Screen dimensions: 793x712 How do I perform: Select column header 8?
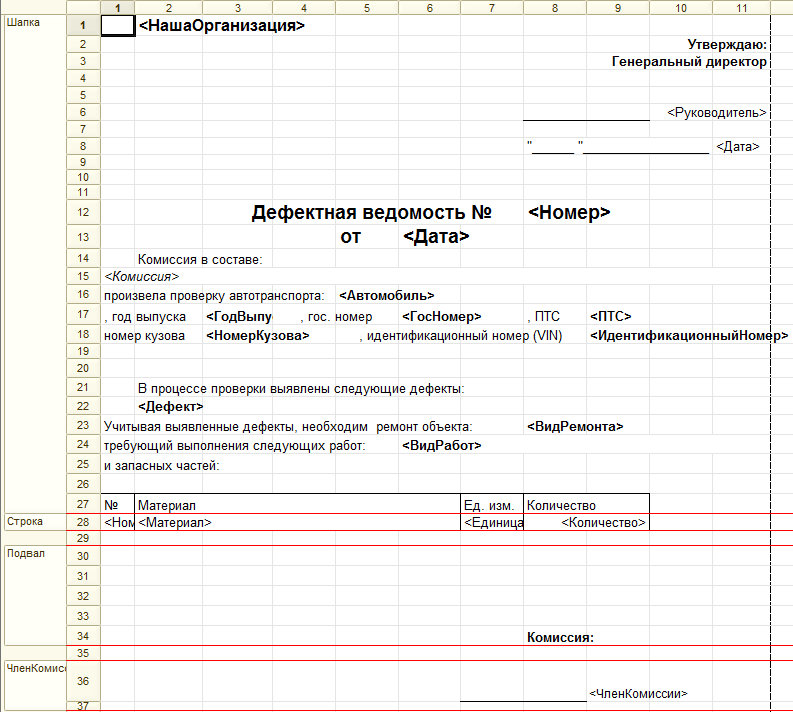(555, 8)
